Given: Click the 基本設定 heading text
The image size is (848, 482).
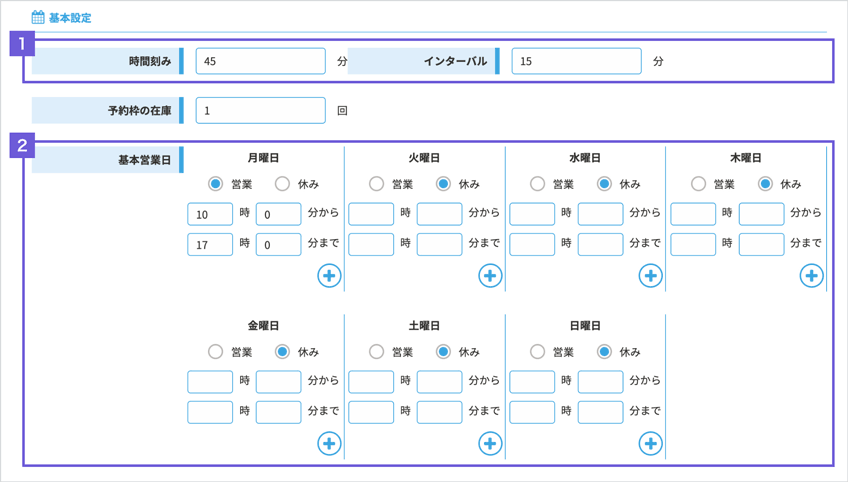Looking at the screenshot, I should [x=70, y=18].
